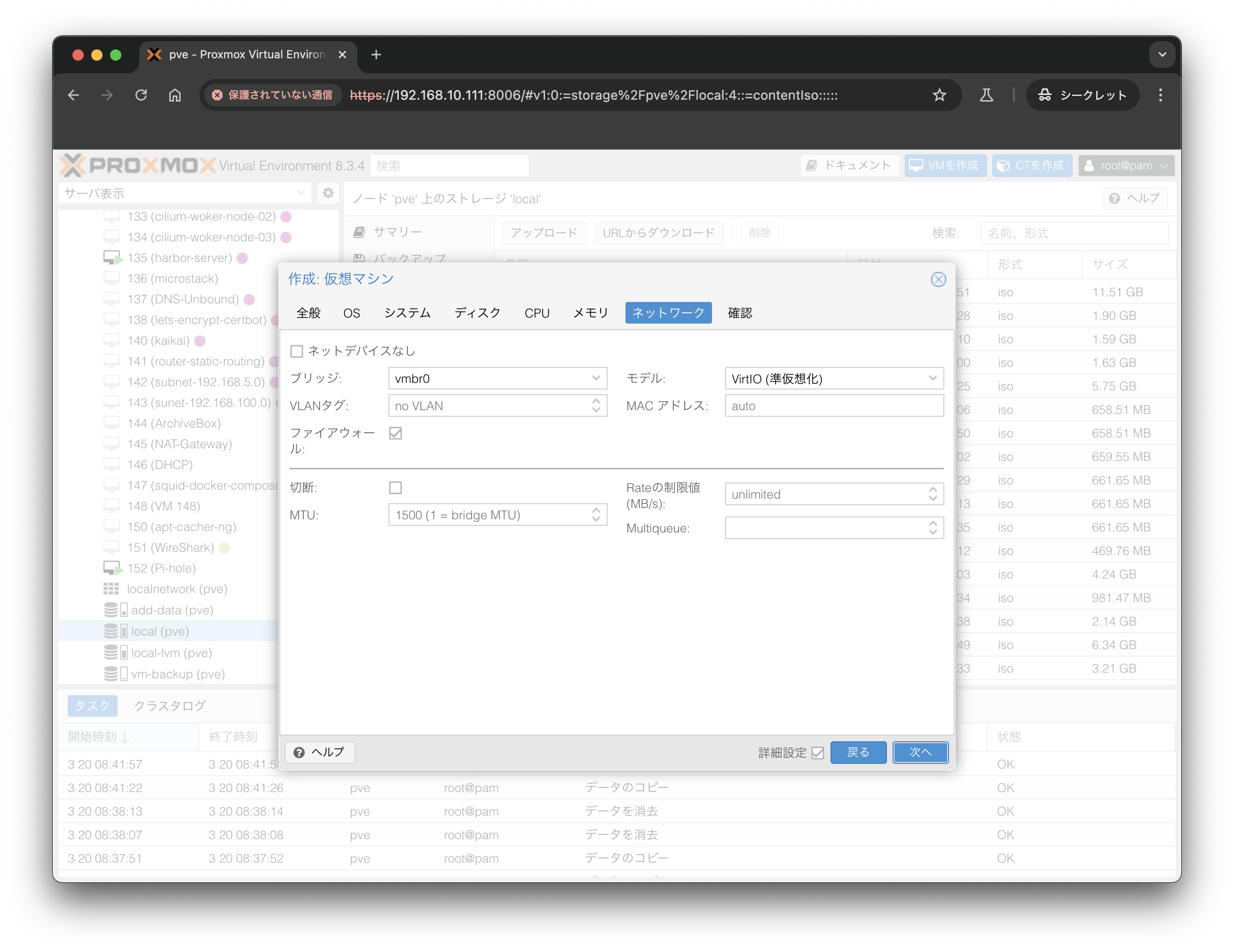This screenshot has width=1234, height=952.
Task: Click the 次へ button
Action: click(x=920, y=752)
